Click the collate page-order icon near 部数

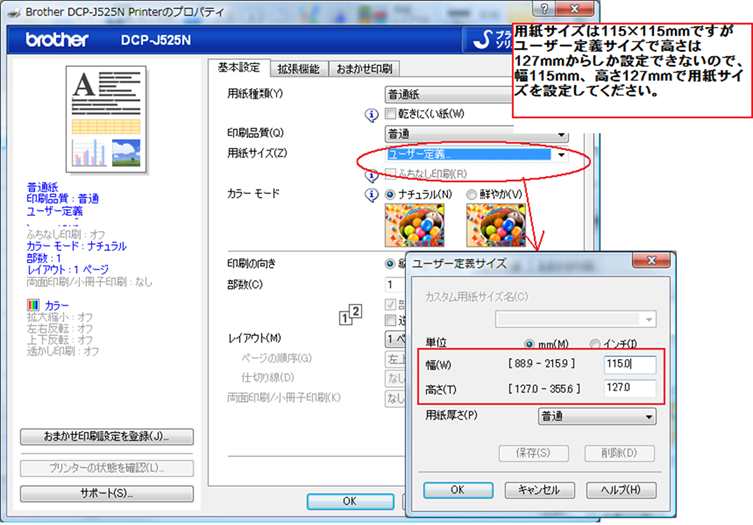pyautogui.click(x=351, y=315)
